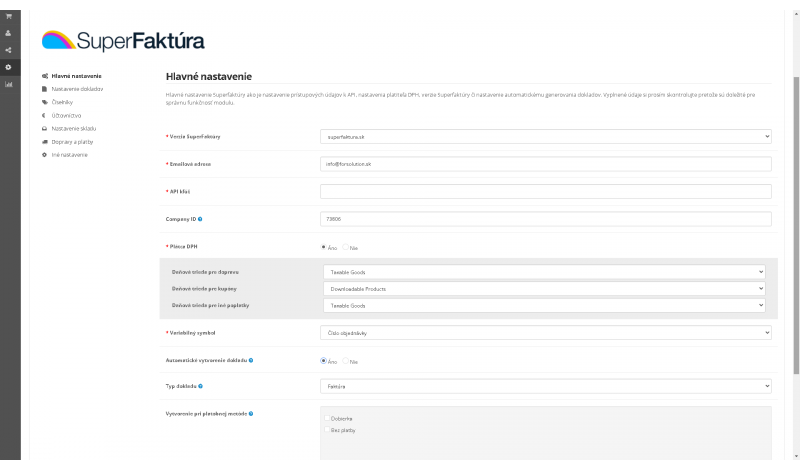Image resolution: width=800 pixels, height=470 pixels.
Task: Select Áno for Platca DPH
Action: [323, 247]
